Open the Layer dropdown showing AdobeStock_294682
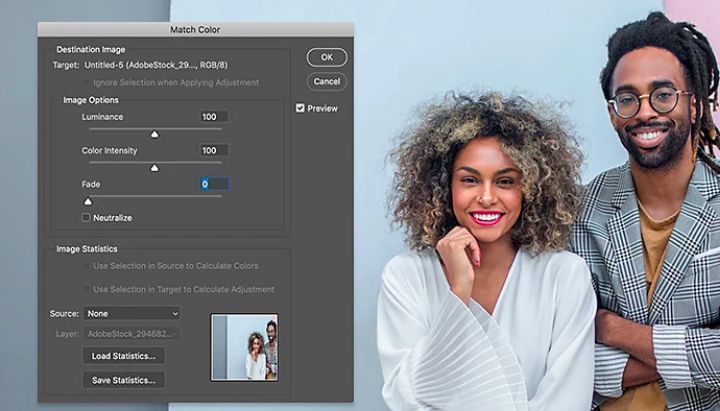The width and height of the screenshot is (720, 411). 132,334
